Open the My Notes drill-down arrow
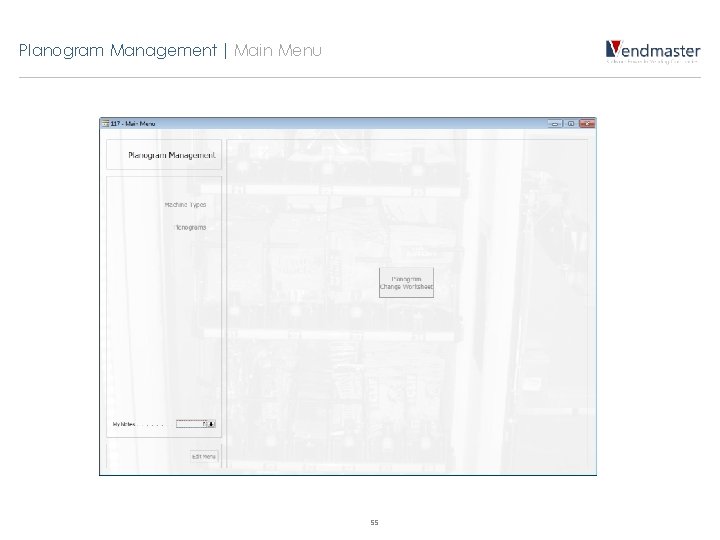This screenshot has height=540, width=720. point(212,424)
